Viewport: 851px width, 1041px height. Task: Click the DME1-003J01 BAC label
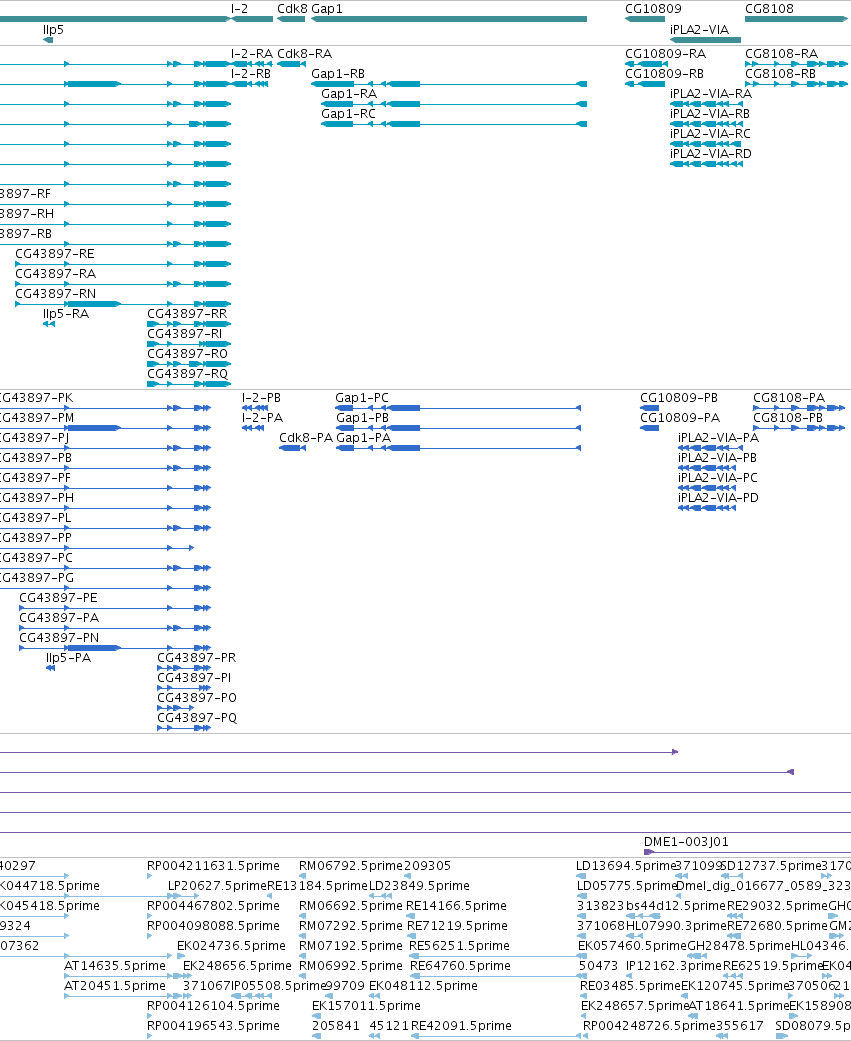[686, 841]
